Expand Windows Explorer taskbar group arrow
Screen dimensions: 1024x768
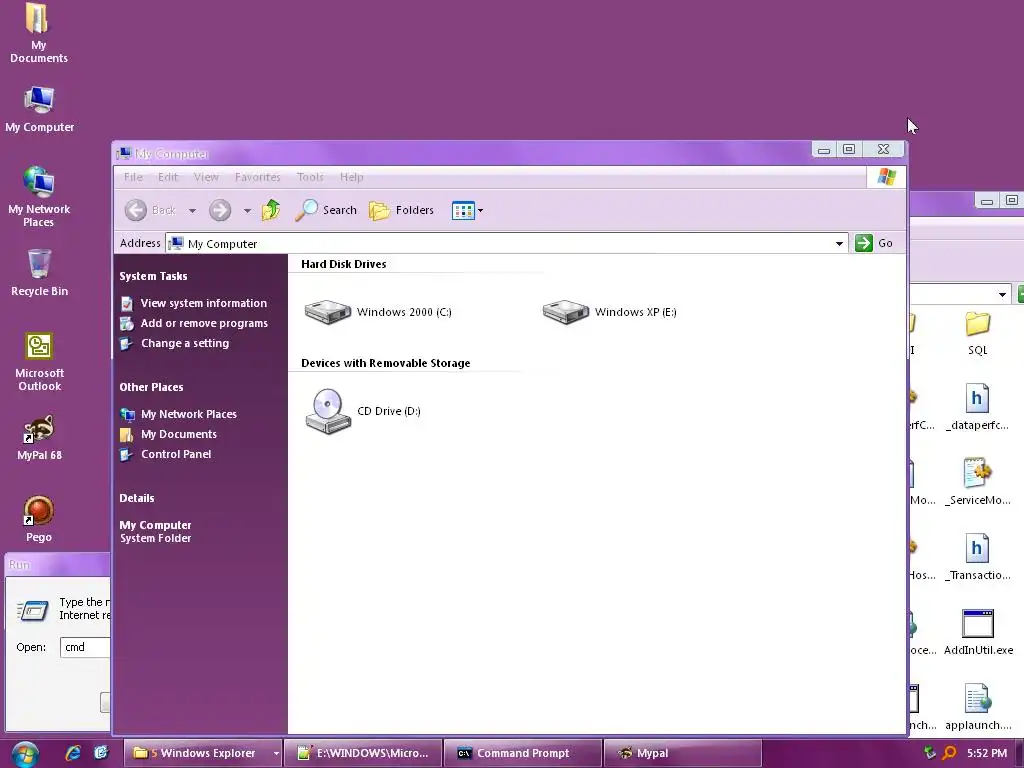coord(276,753)
